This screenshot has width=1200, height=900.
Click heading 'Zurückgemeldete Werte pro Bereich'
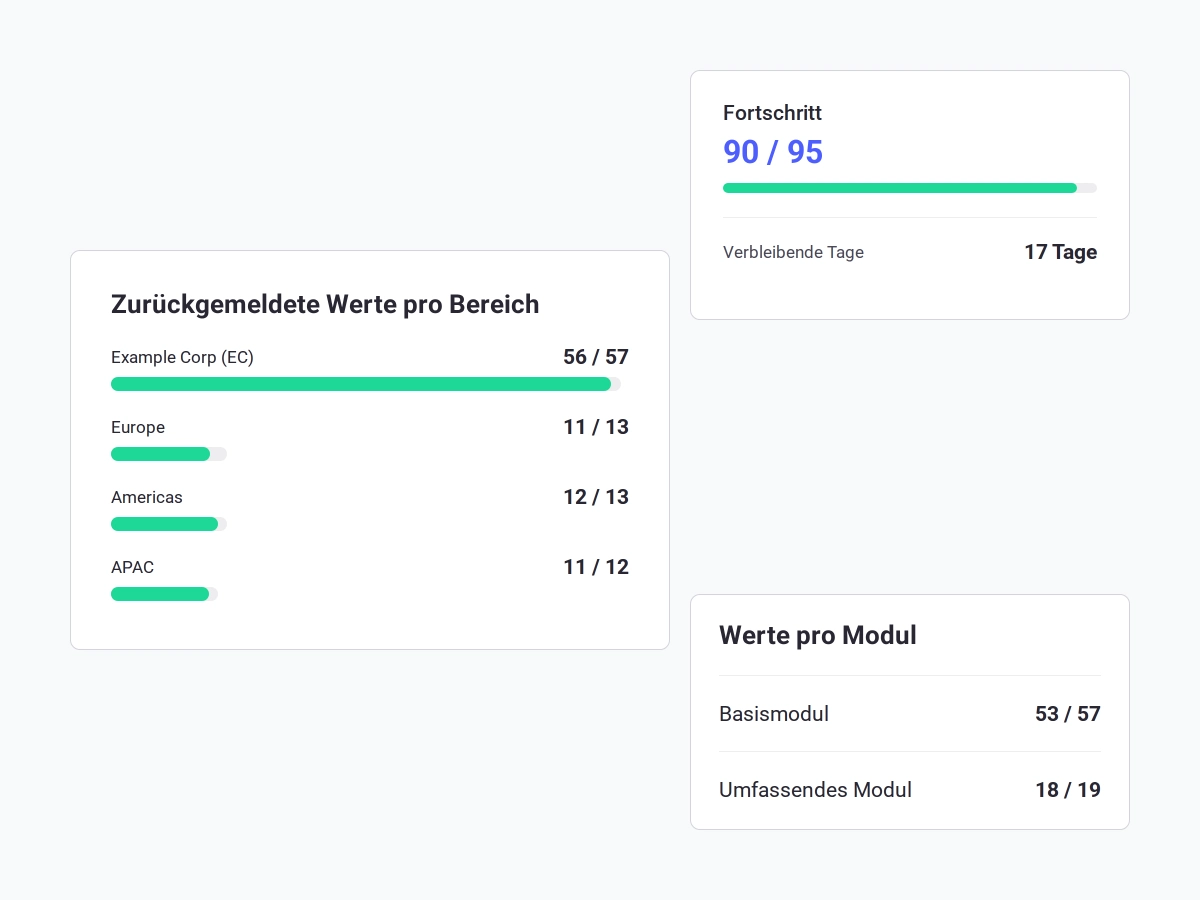pyautogui.click(x=325, y=304)
